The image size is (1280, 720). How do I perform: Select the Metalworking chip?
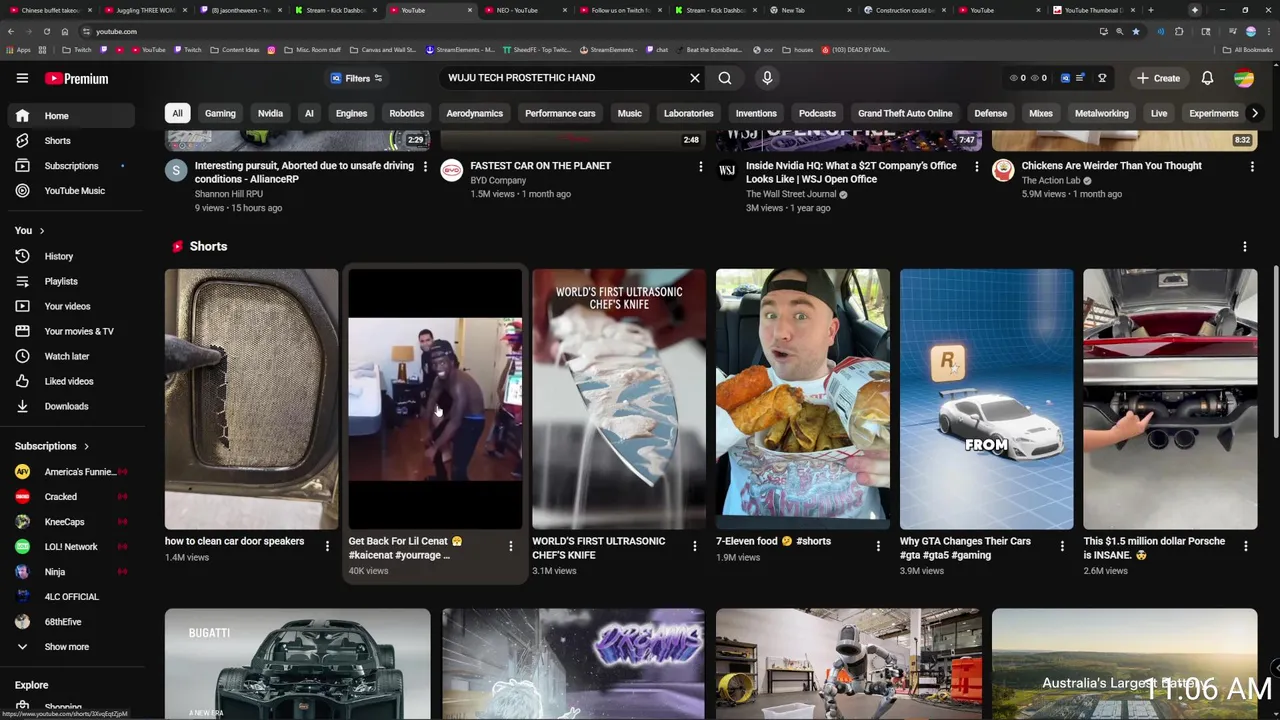coord(1101,113)
